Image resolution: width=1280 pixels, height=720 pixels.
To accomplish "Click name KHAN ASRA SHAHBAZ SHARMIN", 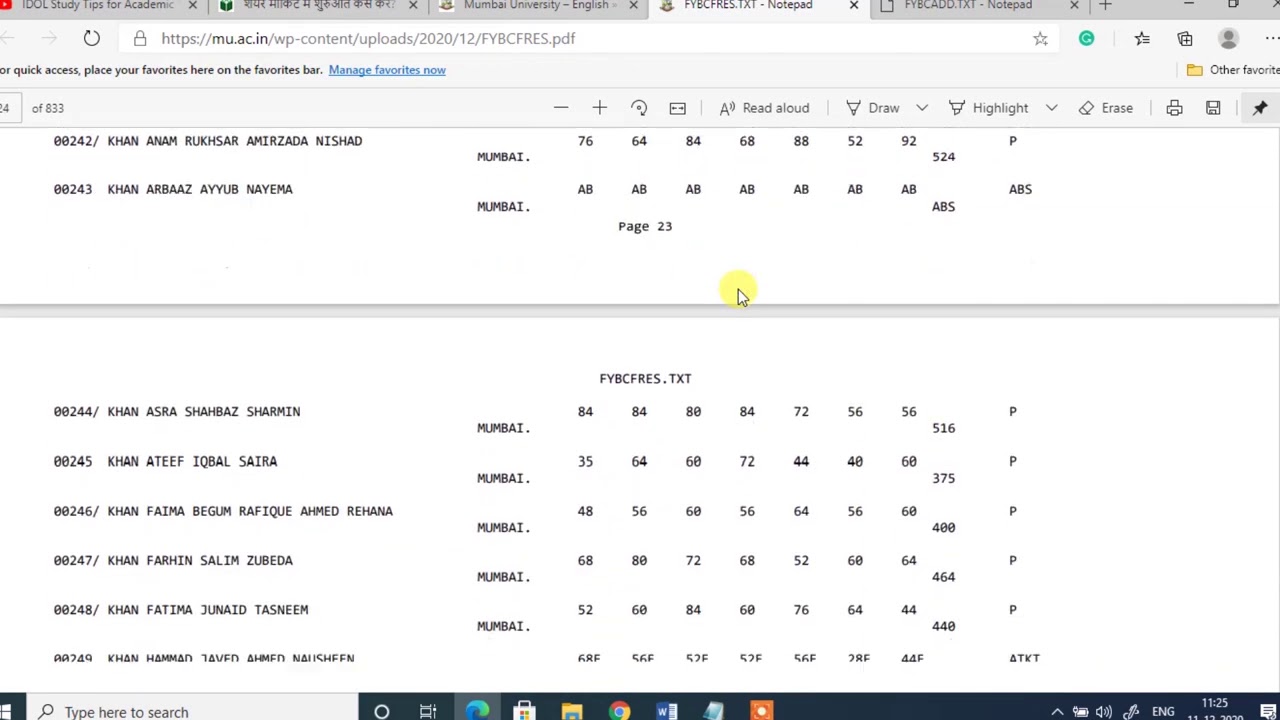I will [x=204, y=412].
